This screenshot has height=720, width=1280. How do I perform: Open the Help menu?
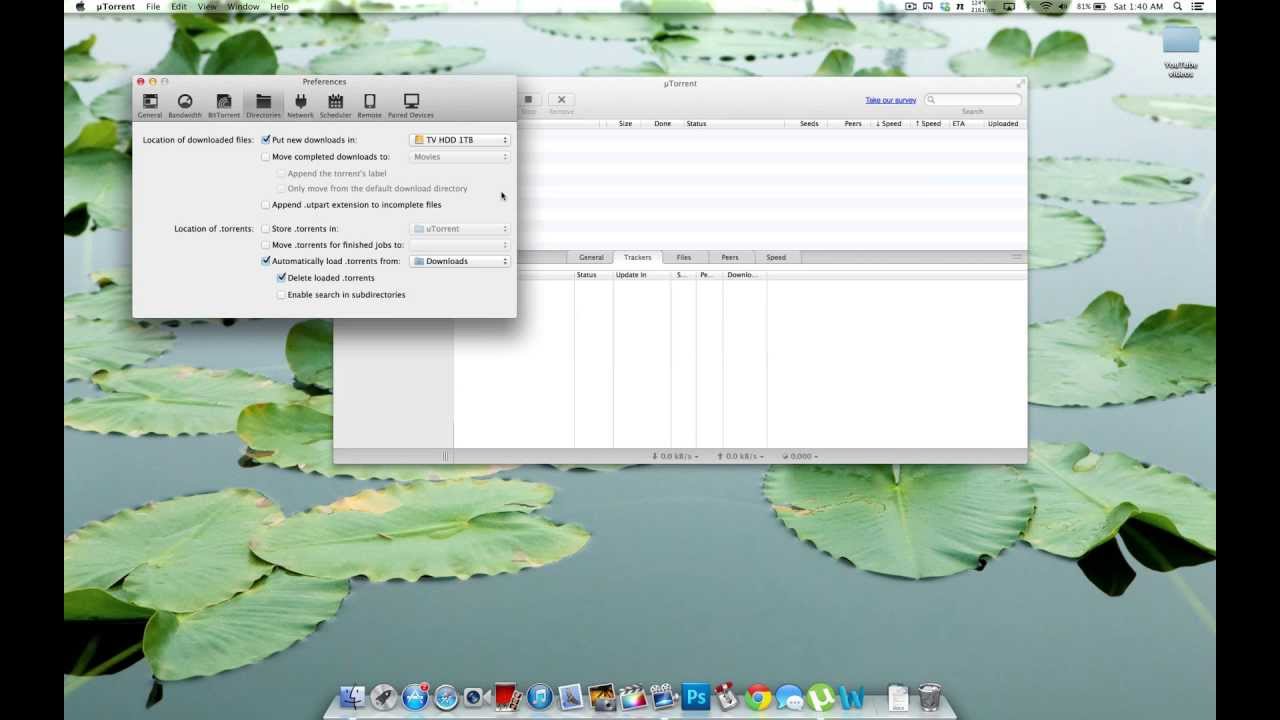[279, 6]
